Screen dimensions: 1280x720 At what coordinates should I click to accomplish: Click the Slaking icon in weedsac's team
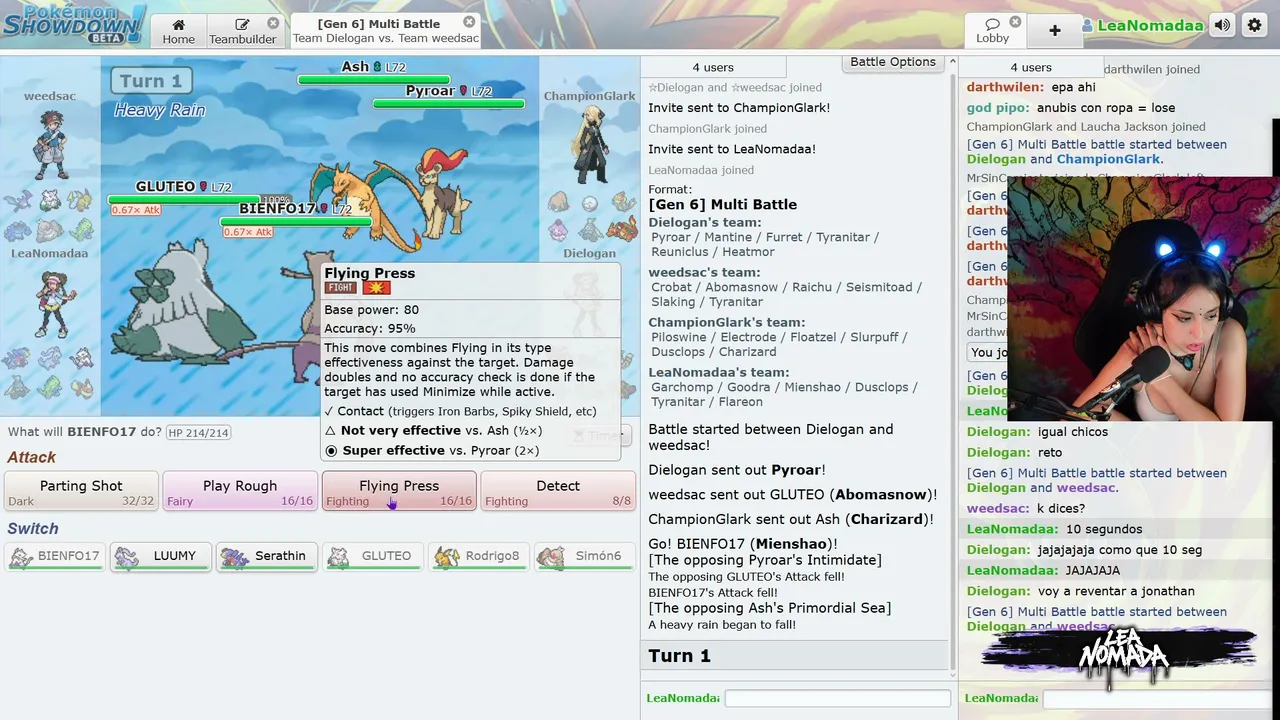[50, 231]
